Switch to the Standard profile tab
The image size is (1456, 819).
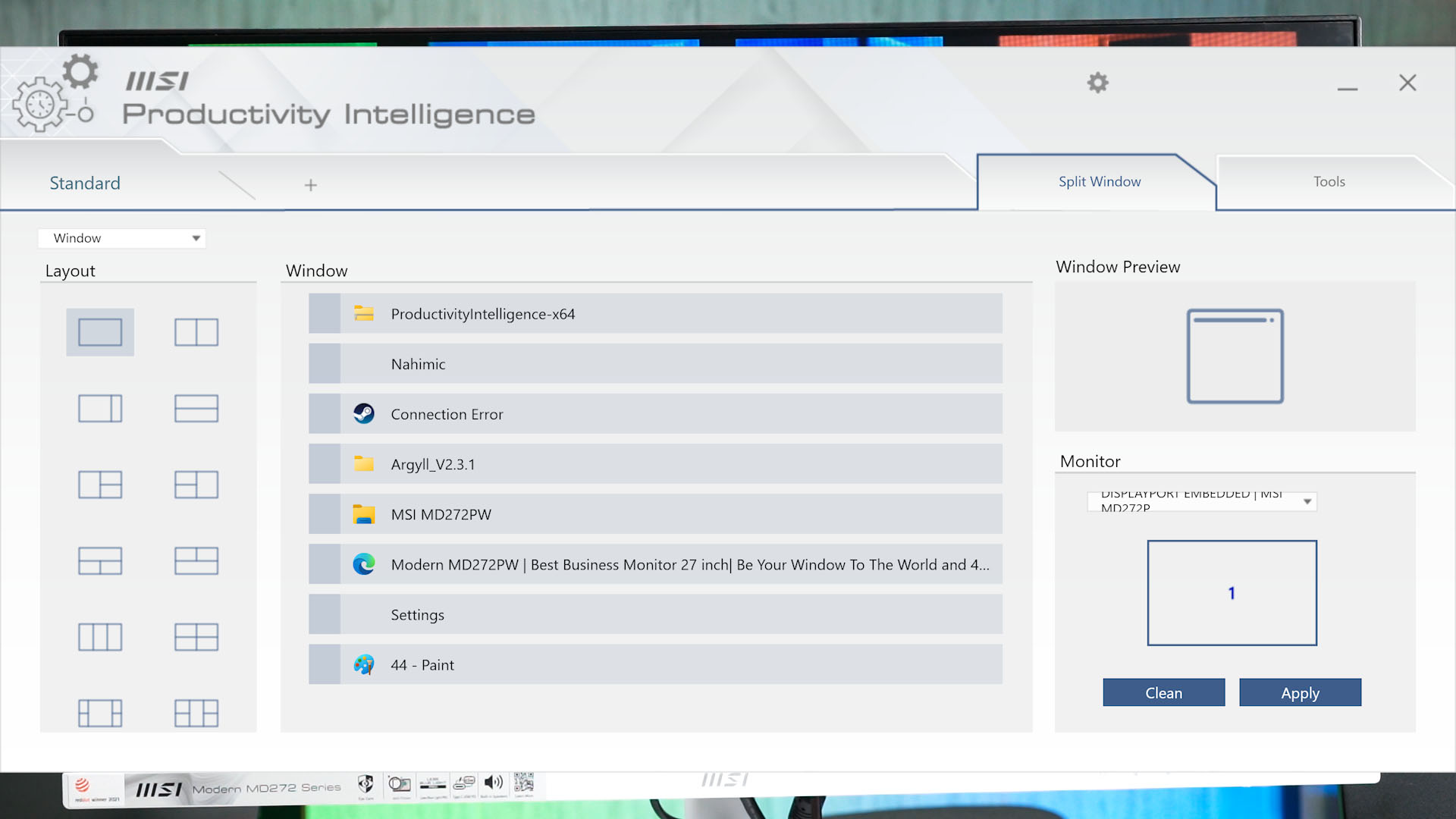click(85, 183)
